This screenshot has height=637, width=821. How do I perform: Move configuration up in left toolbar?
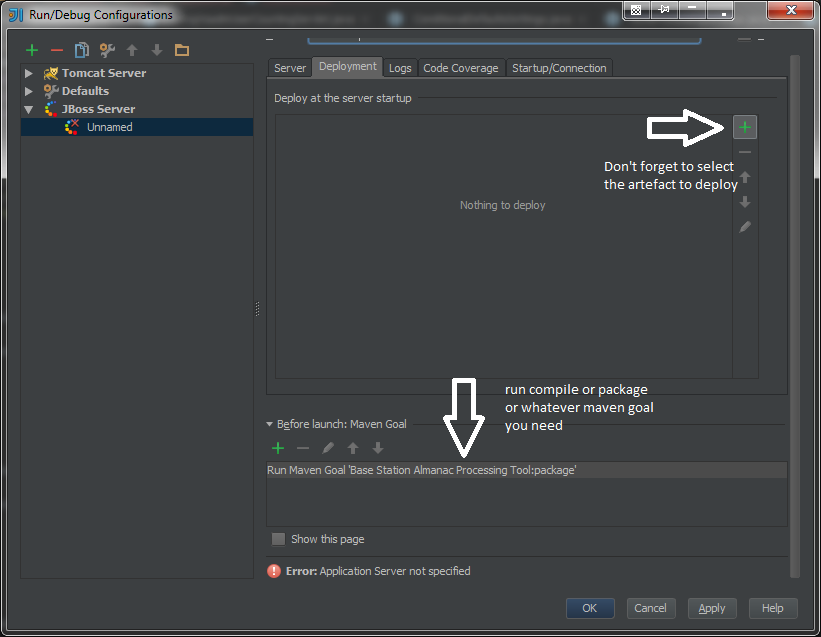[132, 50]
